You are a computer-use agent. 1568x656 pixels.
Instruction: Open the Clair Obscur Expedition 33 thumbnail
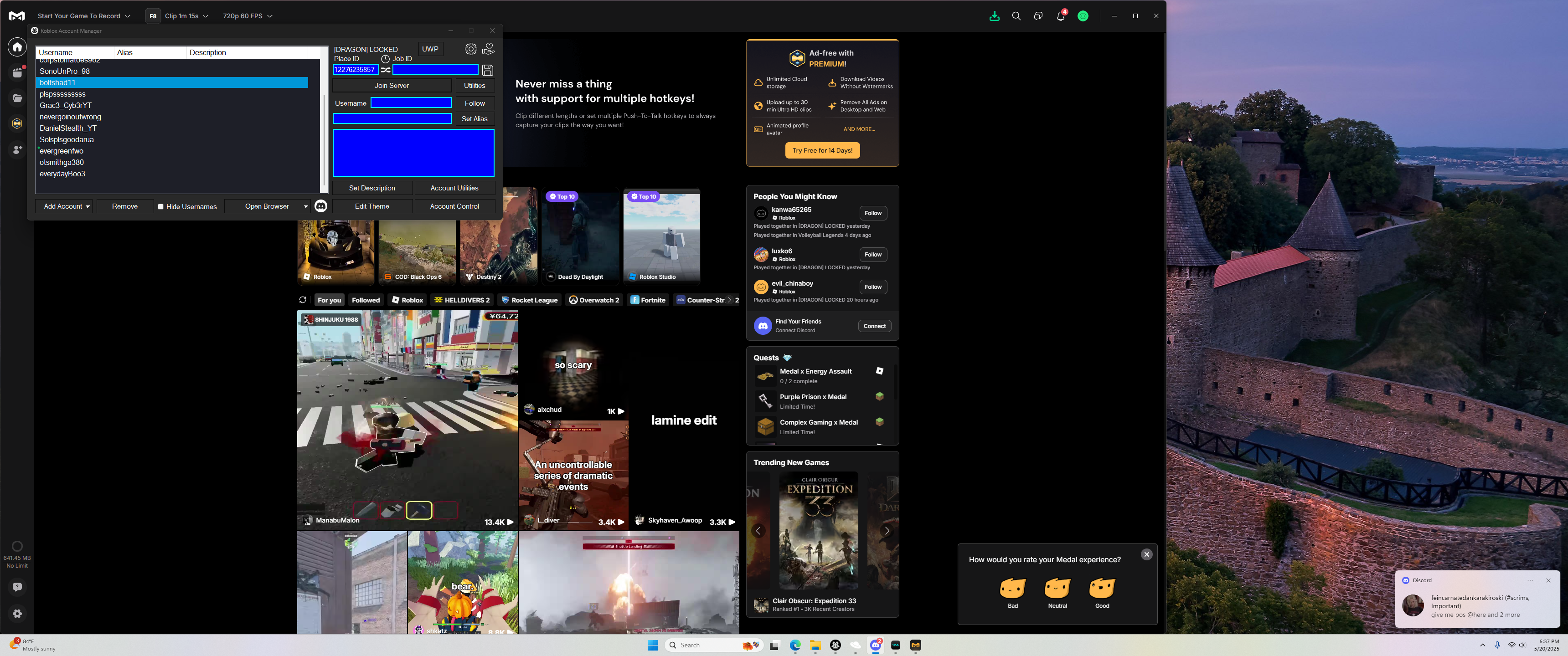point(819,531)
